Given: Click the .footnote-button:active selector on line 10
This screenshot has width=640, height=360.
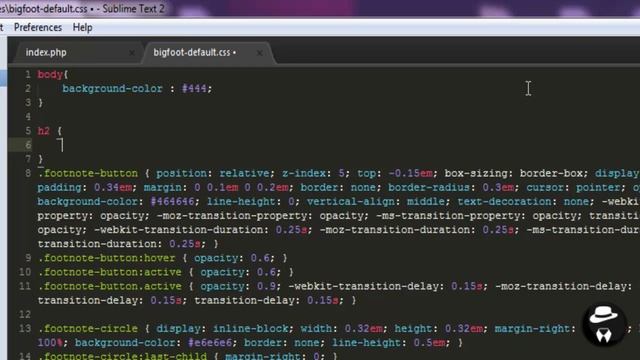Looking at the screenshot, I should point(110,272).
